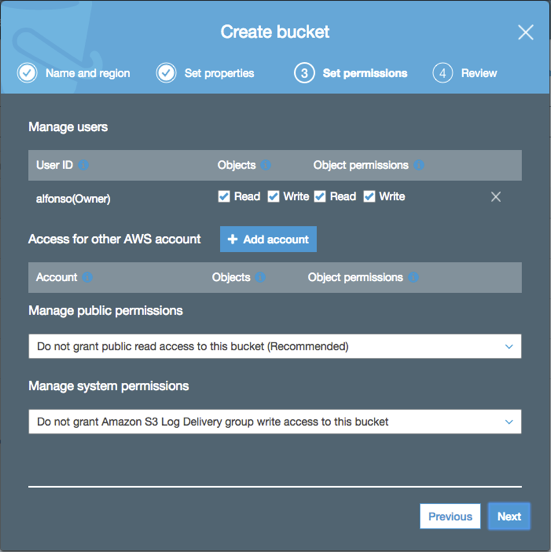This screenshot has height=552, width=551.
Task: Uncheck Objects Write for alfonso
Action: [273, 196]
